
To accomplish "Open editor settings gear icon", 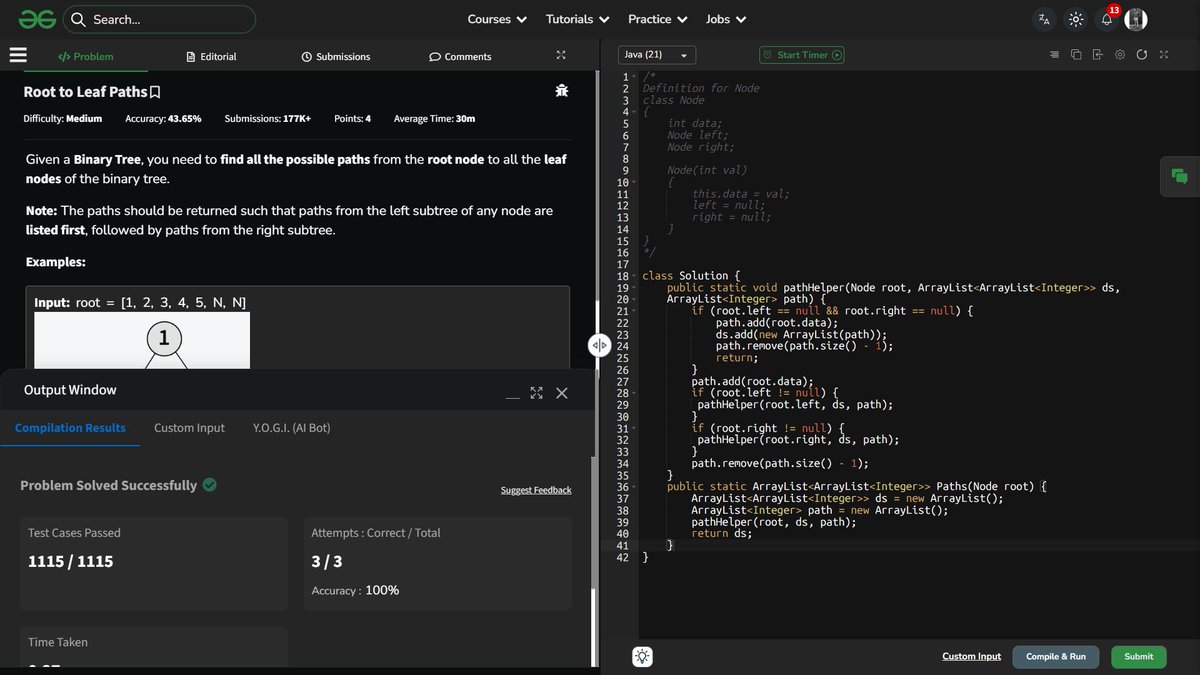I will 1120,54.
